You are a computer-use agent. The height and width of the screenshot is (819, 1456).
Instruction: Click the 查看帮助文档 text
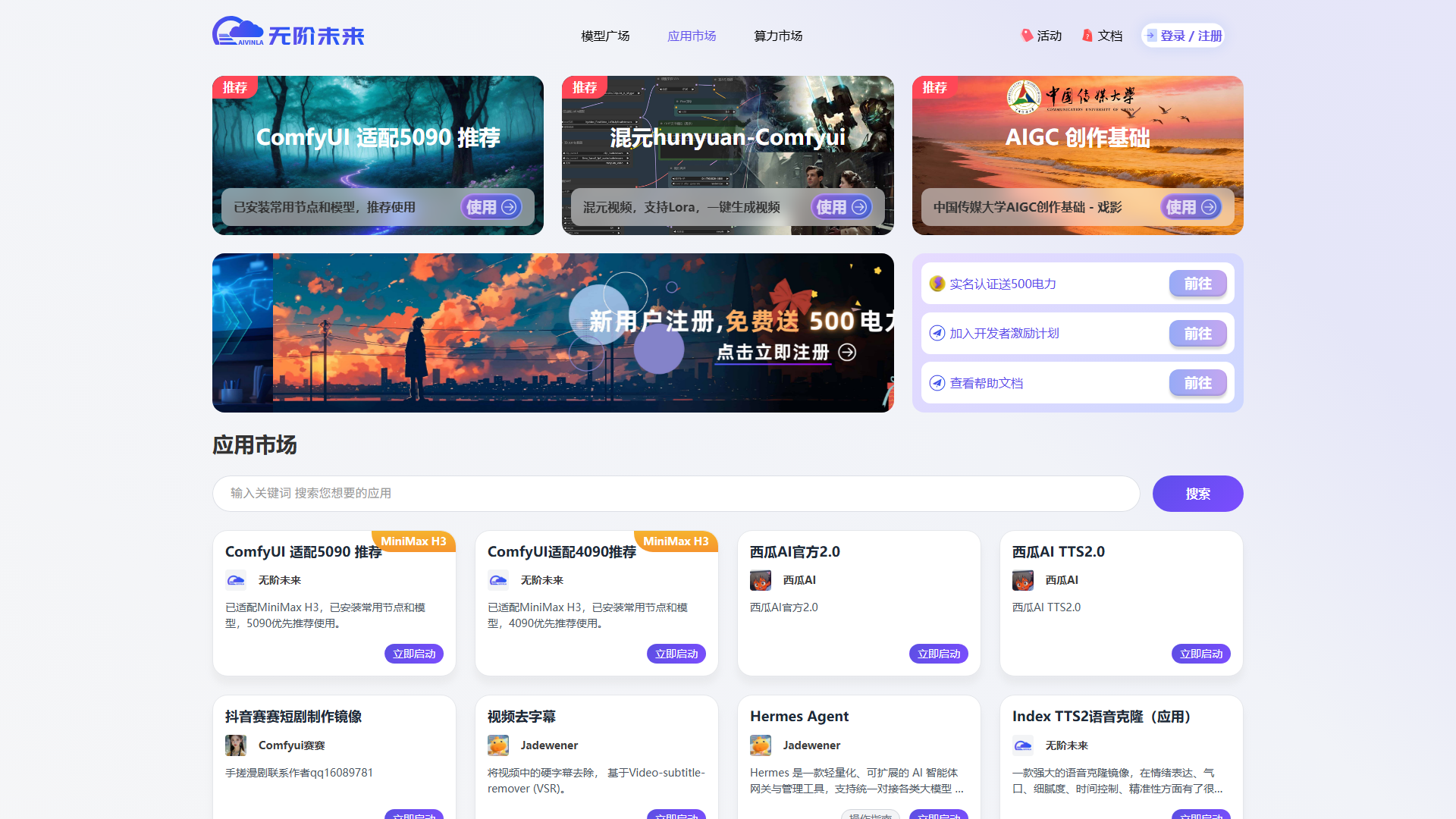[x=986, y=383]
